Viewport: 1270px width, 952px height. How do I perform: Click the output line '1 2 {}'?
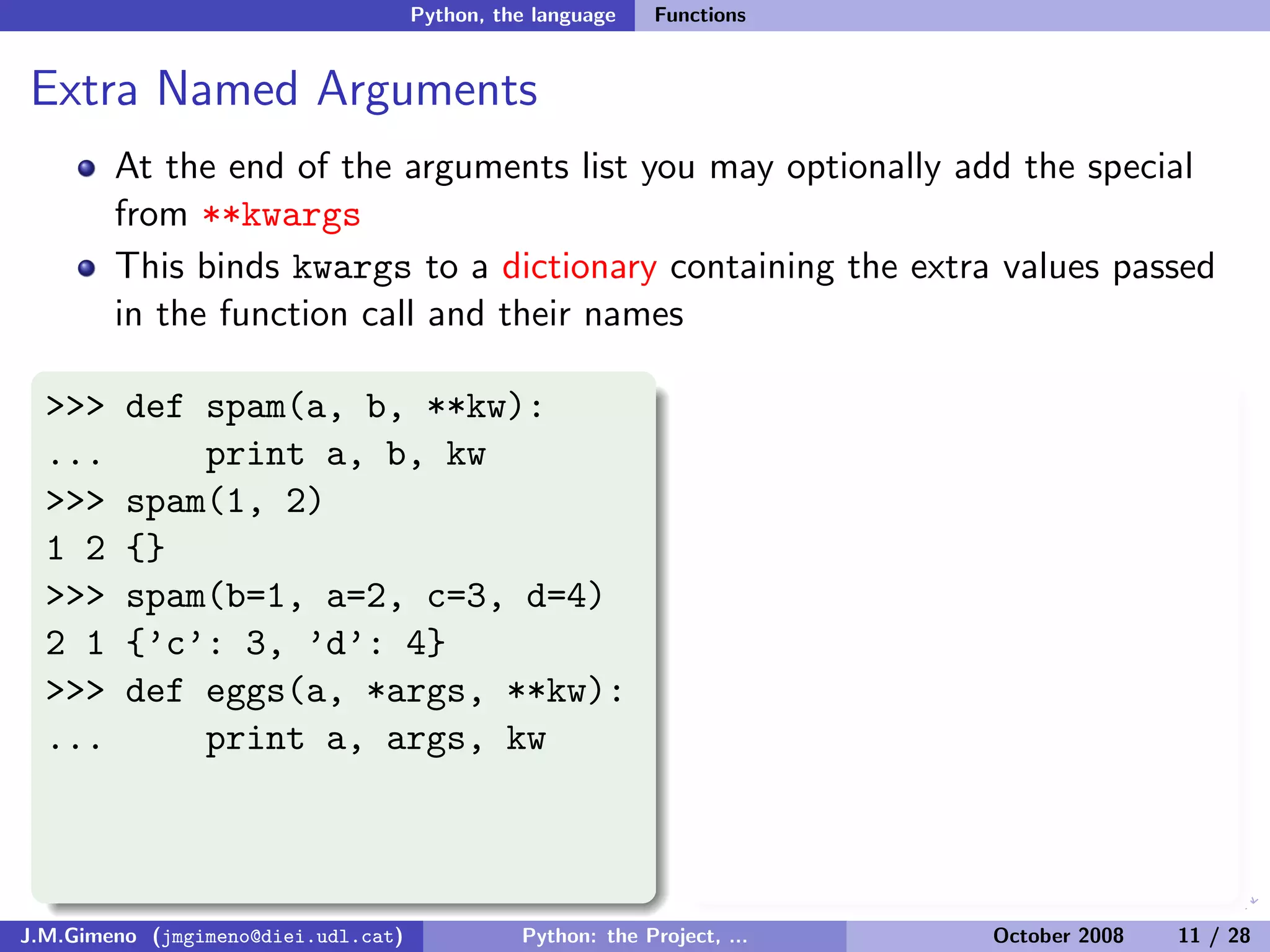point(105,549)
